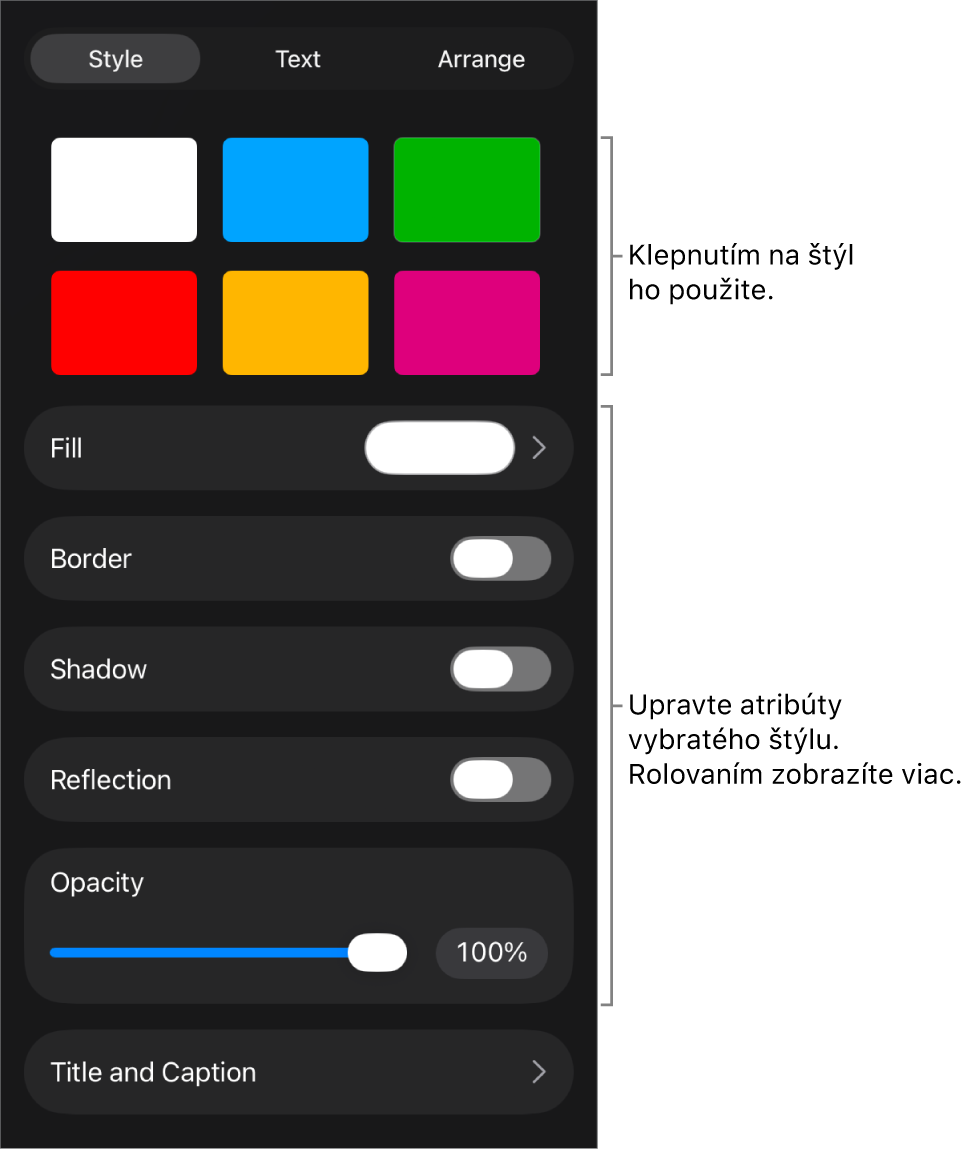Apply the red style preset
The height and width of the screenshot is (1151, 969).
tap(124, 323)
